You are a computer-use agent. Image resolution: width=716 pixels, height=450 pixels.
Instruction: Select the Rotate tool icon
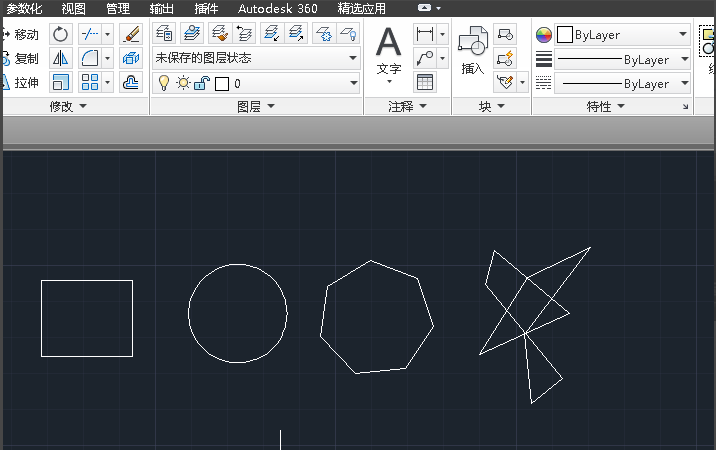pos(60,34)
